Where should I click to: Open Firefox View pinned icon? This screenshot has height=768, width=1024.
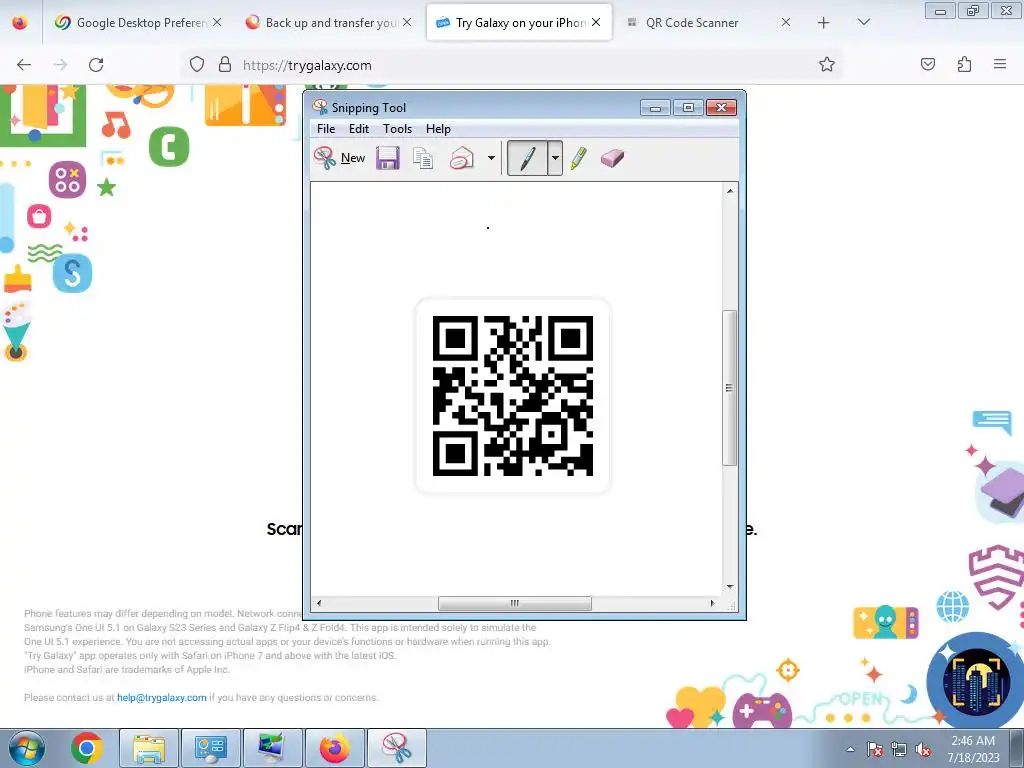point(20,23)
